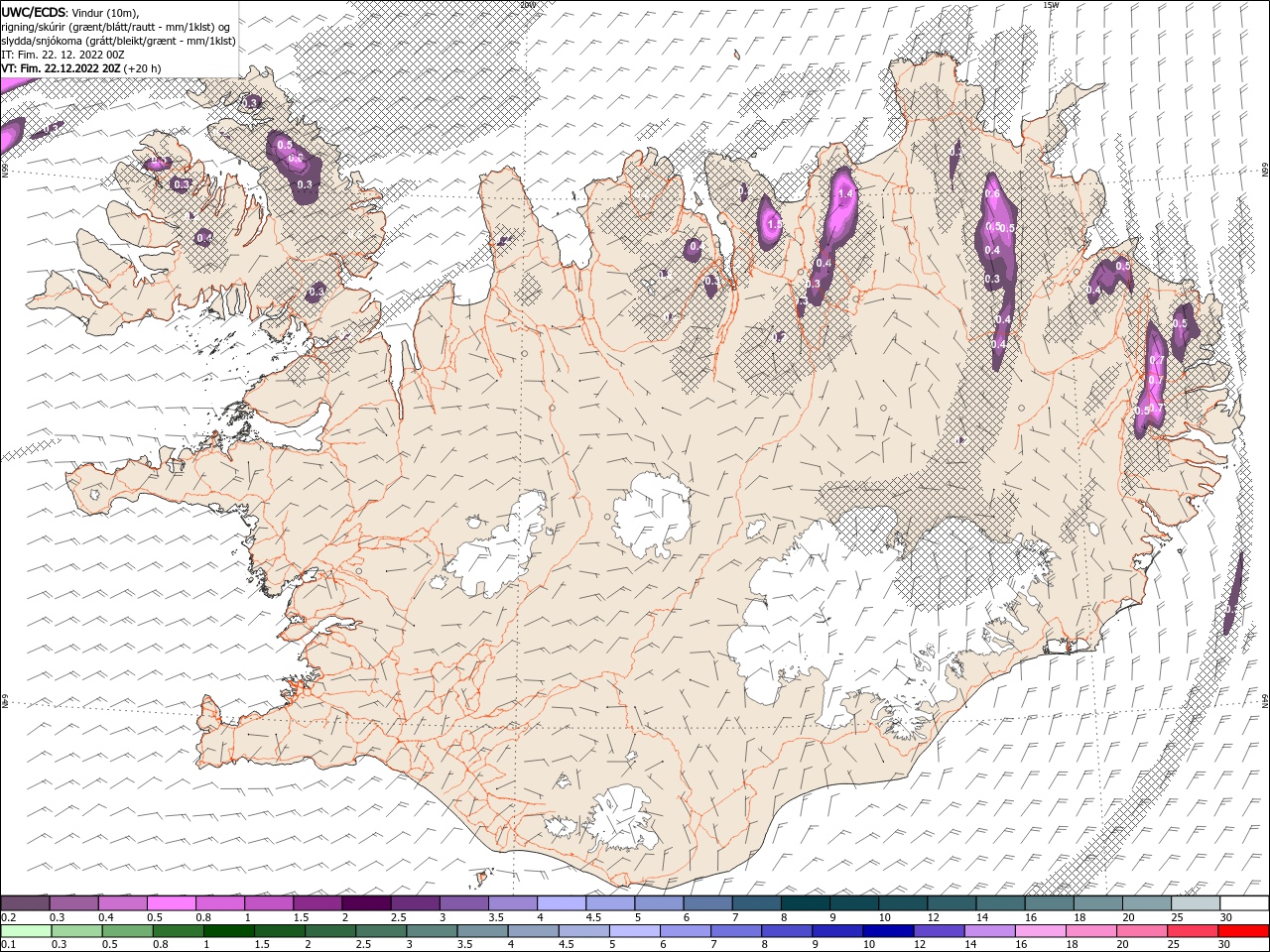
Task: Select the darkest green rain swatch between 1 and 1.5
Action: coord(229,931)
